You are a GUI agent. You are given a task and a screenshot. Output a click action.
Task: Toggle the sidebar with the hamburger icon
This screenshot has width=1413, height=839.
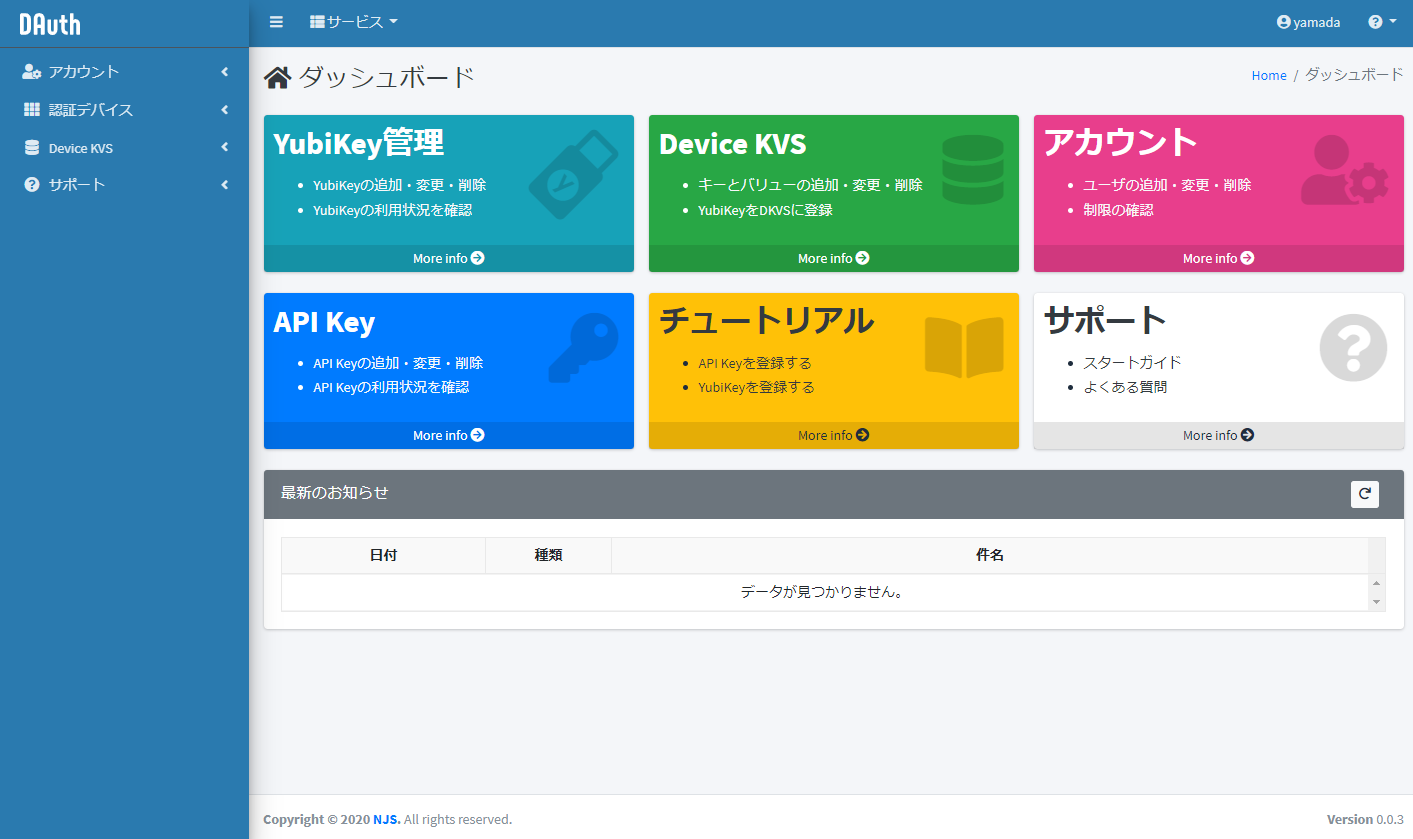276,22
